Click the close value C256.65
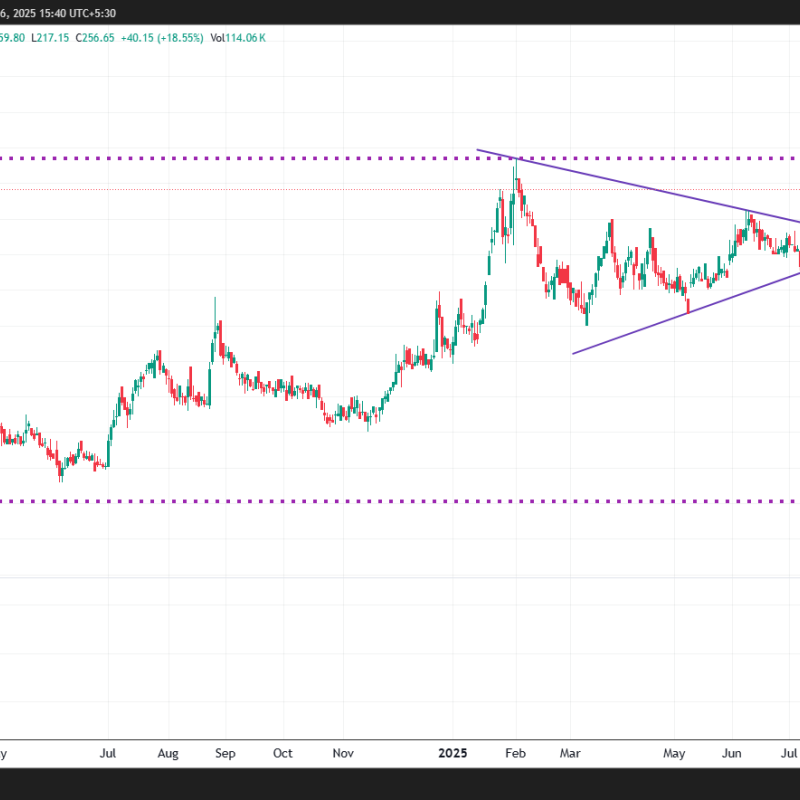Image resolution: width=800 pixels, height=800 pixels. pyautogui.click(x=98, y=38)
